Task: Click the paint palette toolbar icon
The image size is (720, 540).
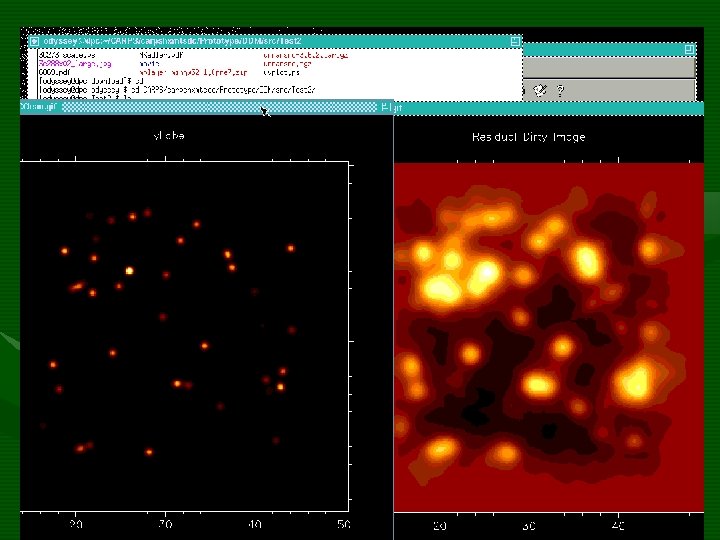Action: pyautogui.click(x=540, y=90)
